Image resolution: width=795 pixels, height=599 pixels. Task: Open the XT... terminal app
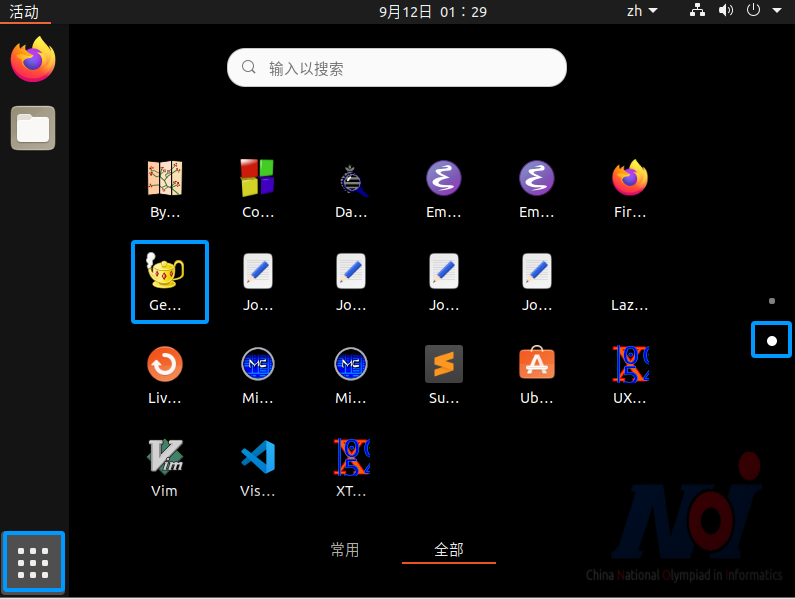tap(351, 468)
